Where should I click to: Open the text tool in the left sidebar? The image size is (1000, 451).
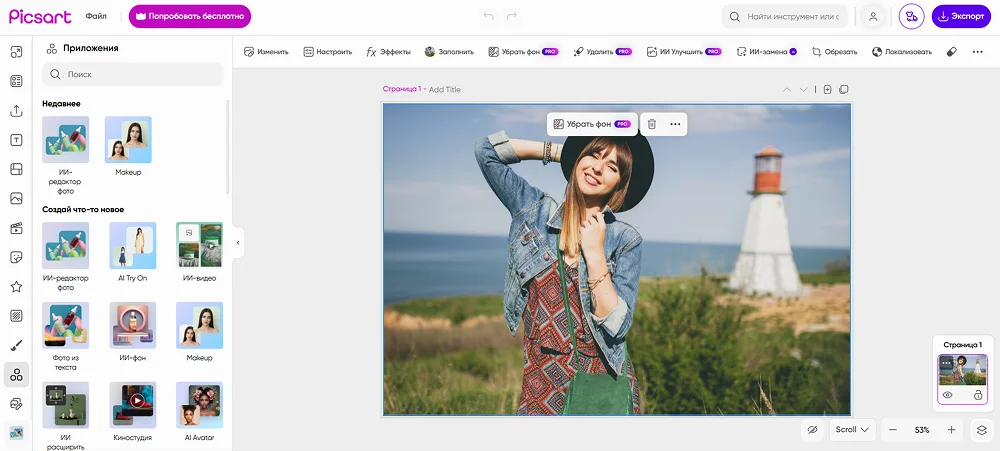coord(16,140)
